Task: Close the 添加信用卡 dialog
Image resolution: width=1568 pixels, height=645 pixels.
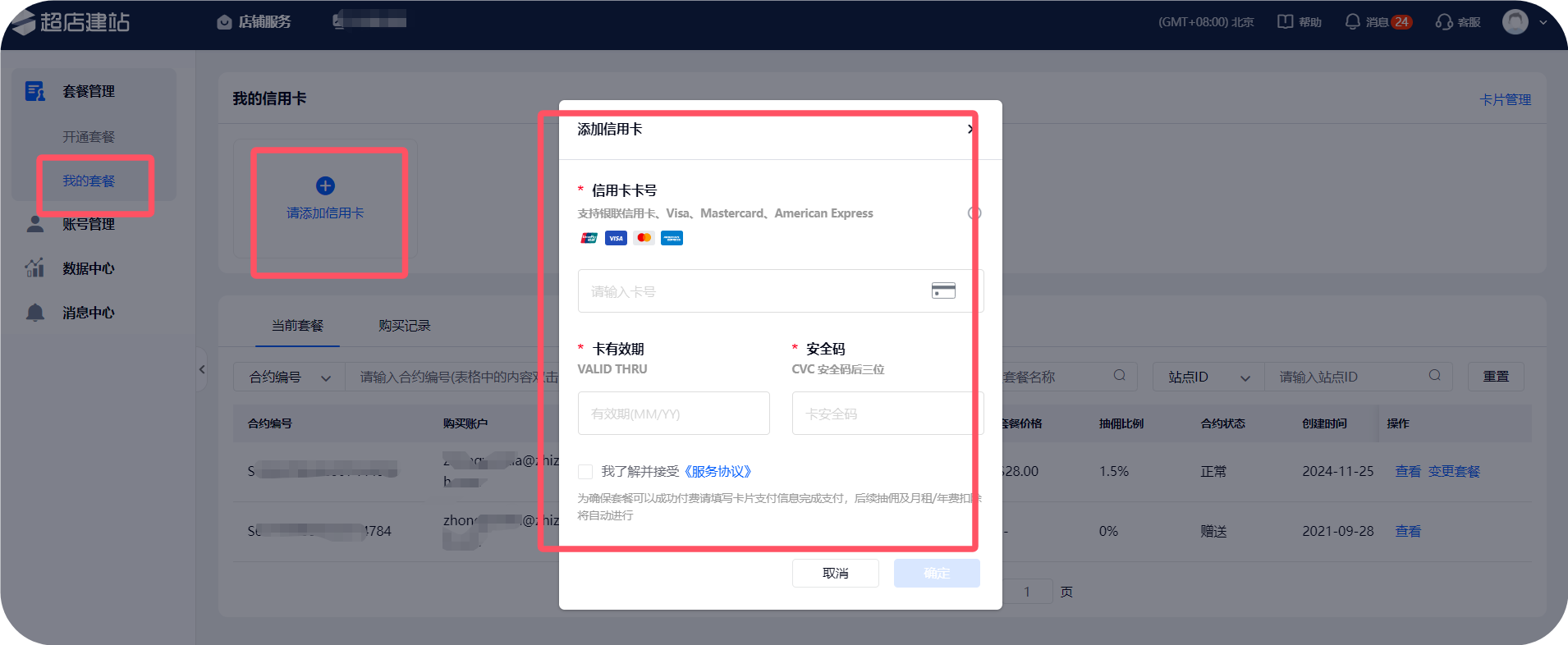Action: click(x=970, y=129)
